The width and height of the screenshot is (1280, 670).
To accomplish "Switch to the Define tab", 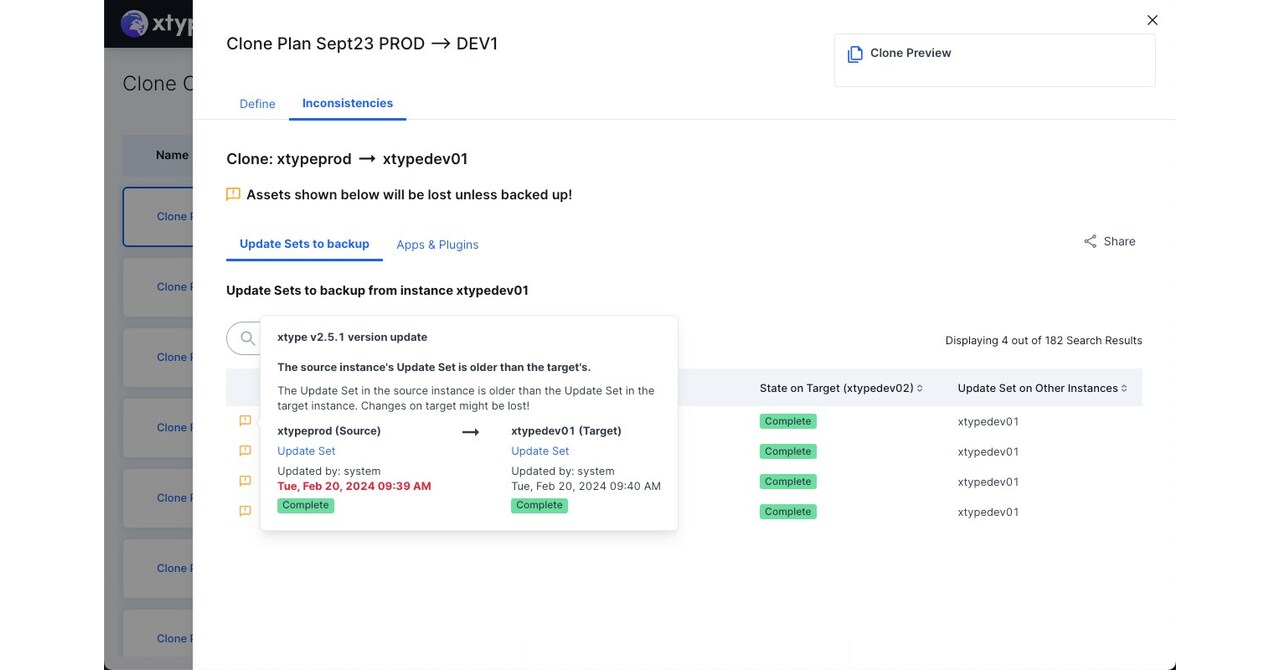I will pyautogui.click(x=257, y=103).
